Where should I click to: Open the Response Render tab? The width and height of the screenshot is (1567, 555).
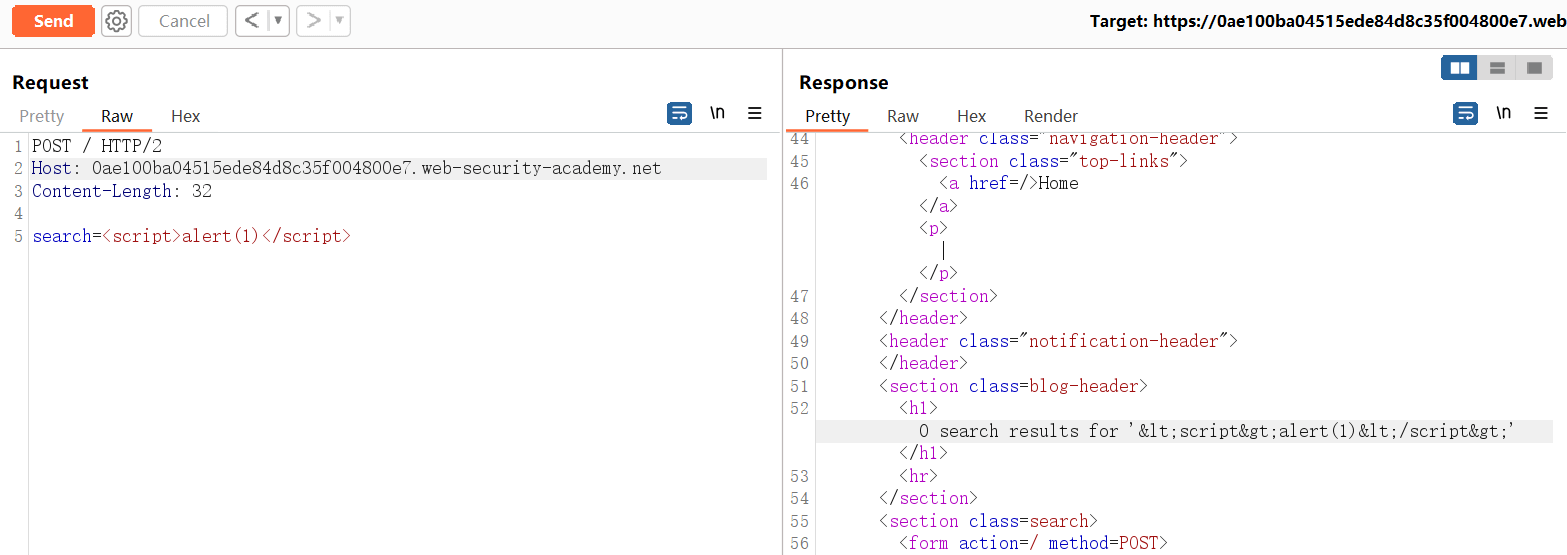pos(1051,116)
